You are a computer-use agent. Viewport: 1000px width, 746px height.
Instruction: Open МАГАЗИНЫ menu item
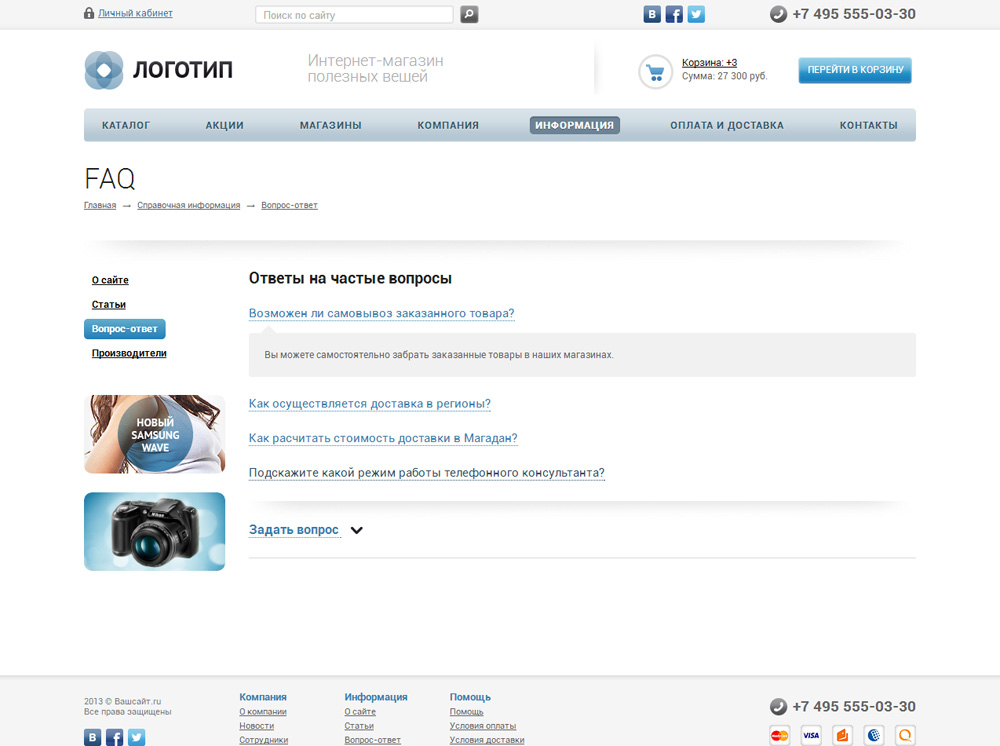331,126
